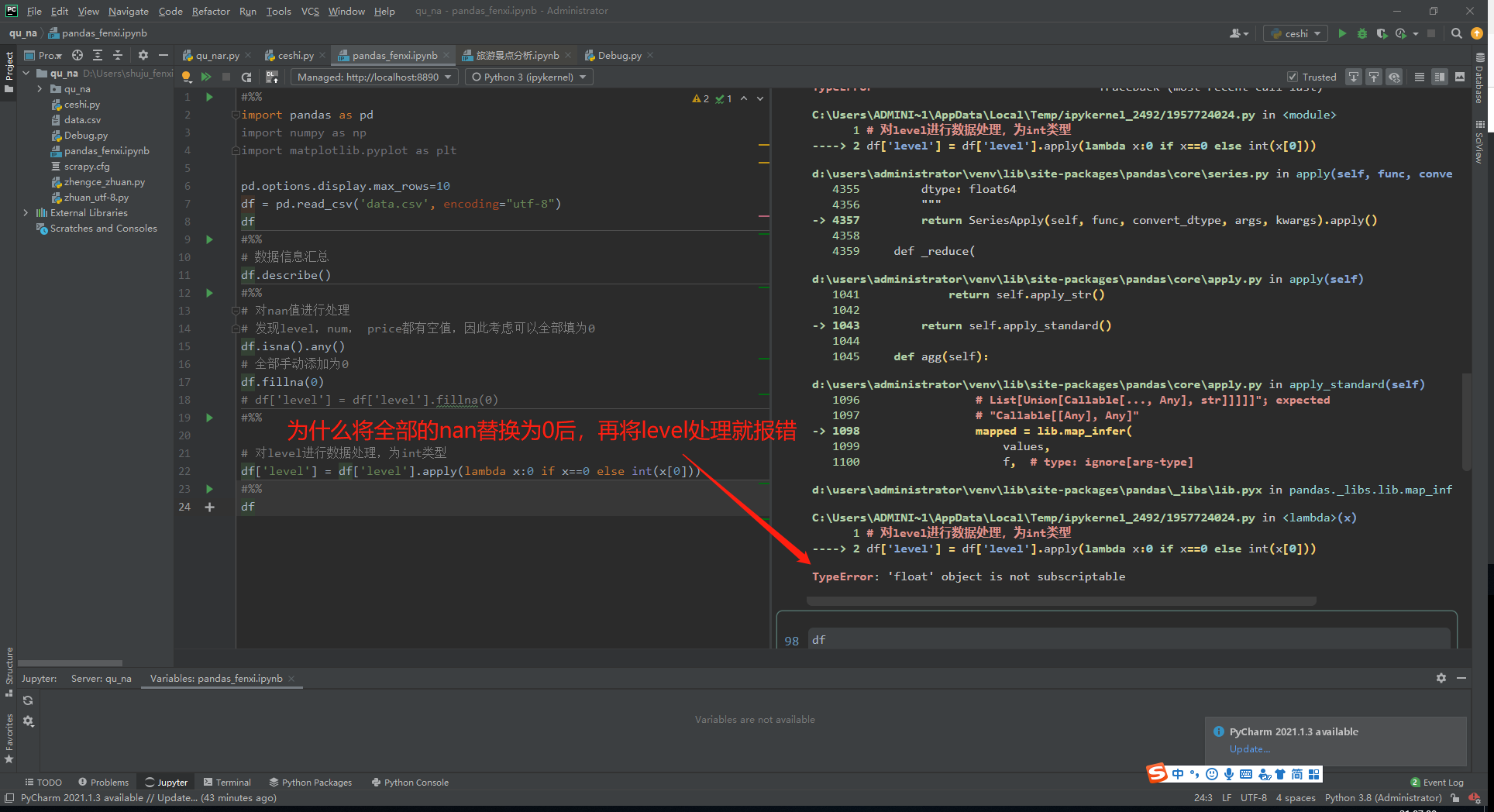Viewport: 1494px width, 812px height.
Task: Switch to editor only view
Action: tap(1420, 77)
